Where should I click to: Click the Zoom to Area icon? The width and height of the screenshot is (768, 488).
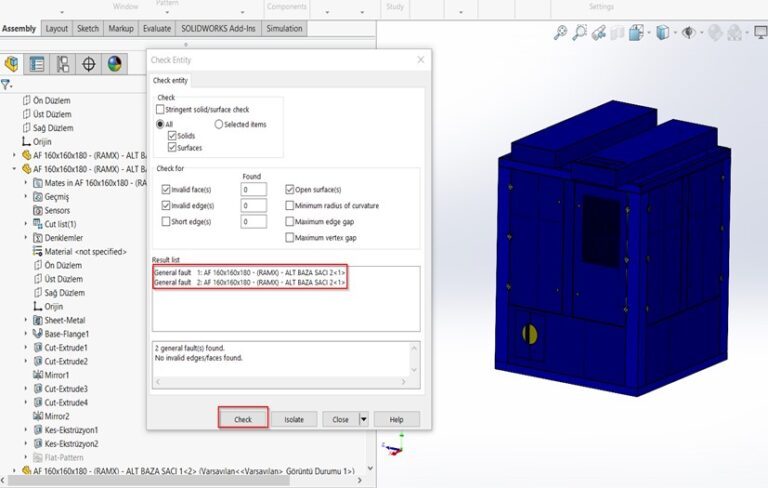pyautogui.click(x=580, y=33)
